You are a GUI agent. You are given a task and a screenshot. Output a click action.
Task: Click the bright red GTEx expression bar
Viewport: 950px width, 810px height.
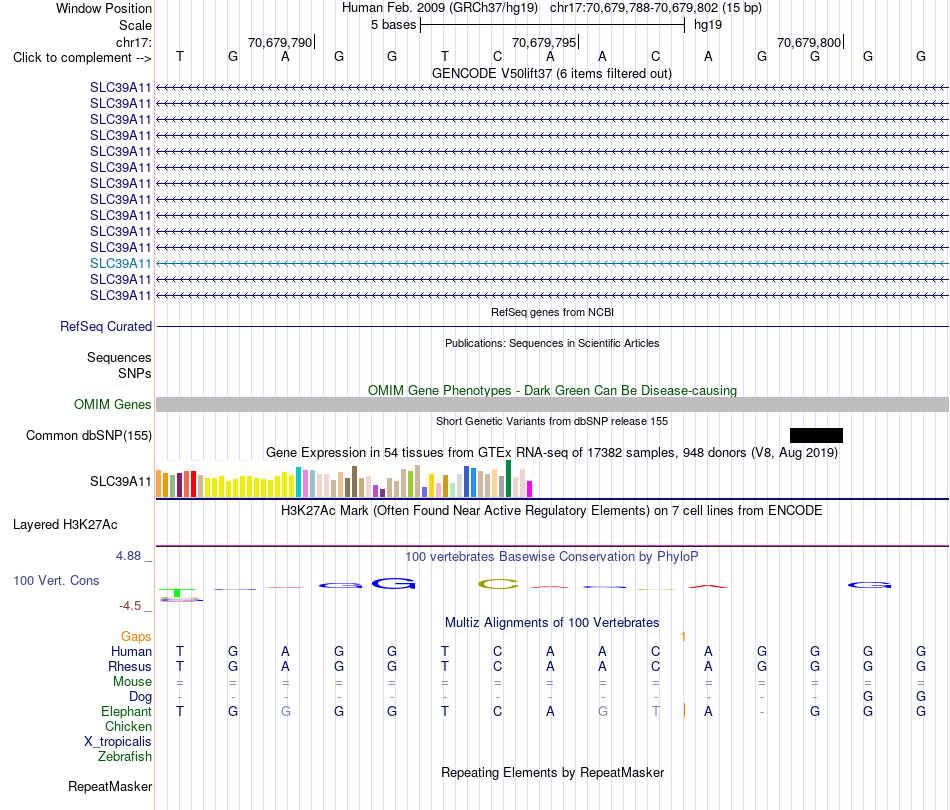coord(193,484)
